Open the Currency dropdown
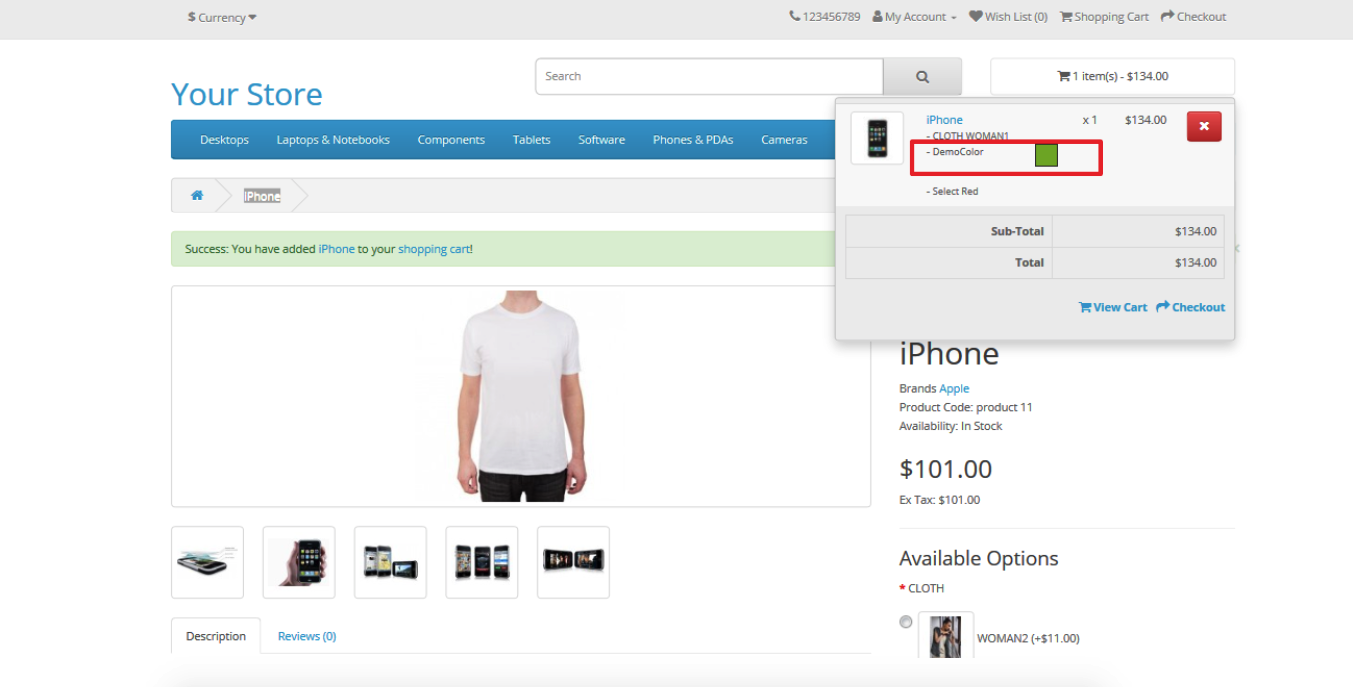1353x687 pixels. click(222, 17)
